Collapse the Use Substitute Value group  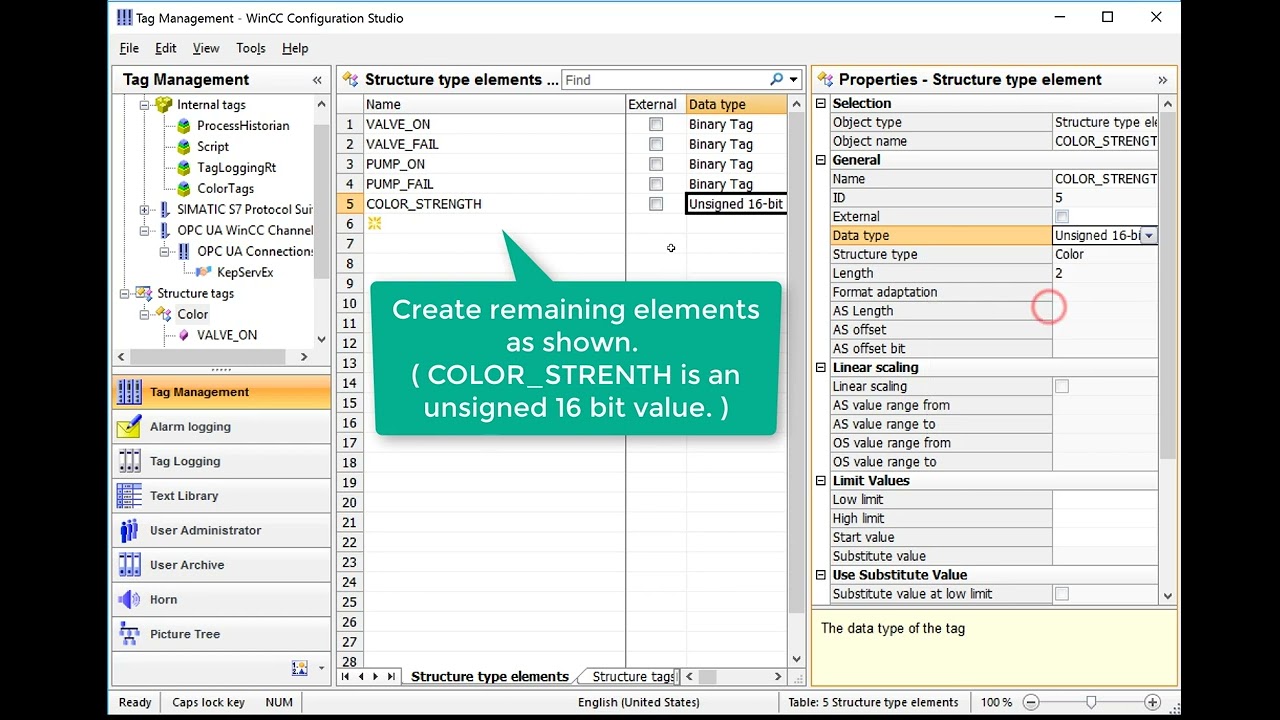click(x=821, y=576)
